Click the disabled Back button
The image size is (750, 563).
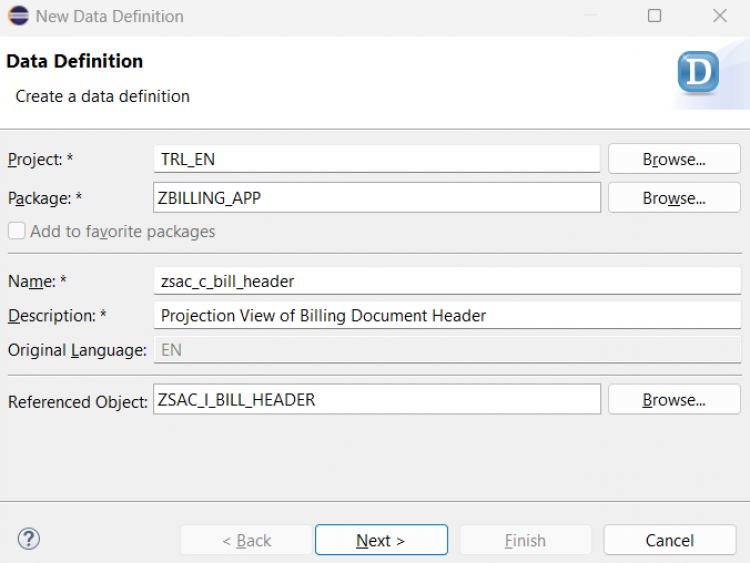pyautogui.click(x=246, y=540)
